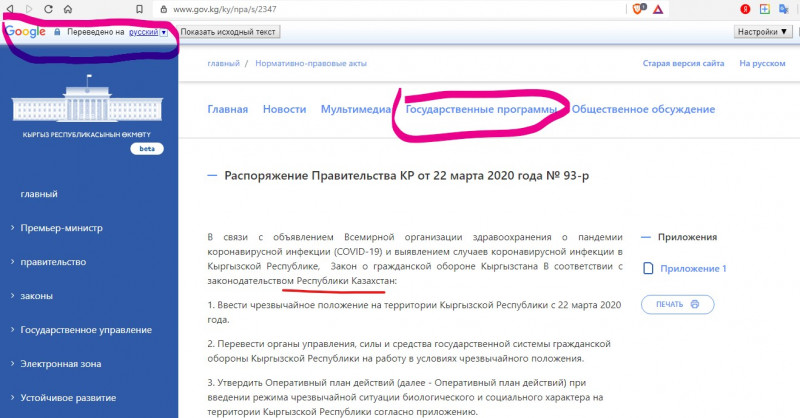Viewport: 800px width, 418px height.
Task: Follow the Старая версия сайта link
Action: [683, 64]
